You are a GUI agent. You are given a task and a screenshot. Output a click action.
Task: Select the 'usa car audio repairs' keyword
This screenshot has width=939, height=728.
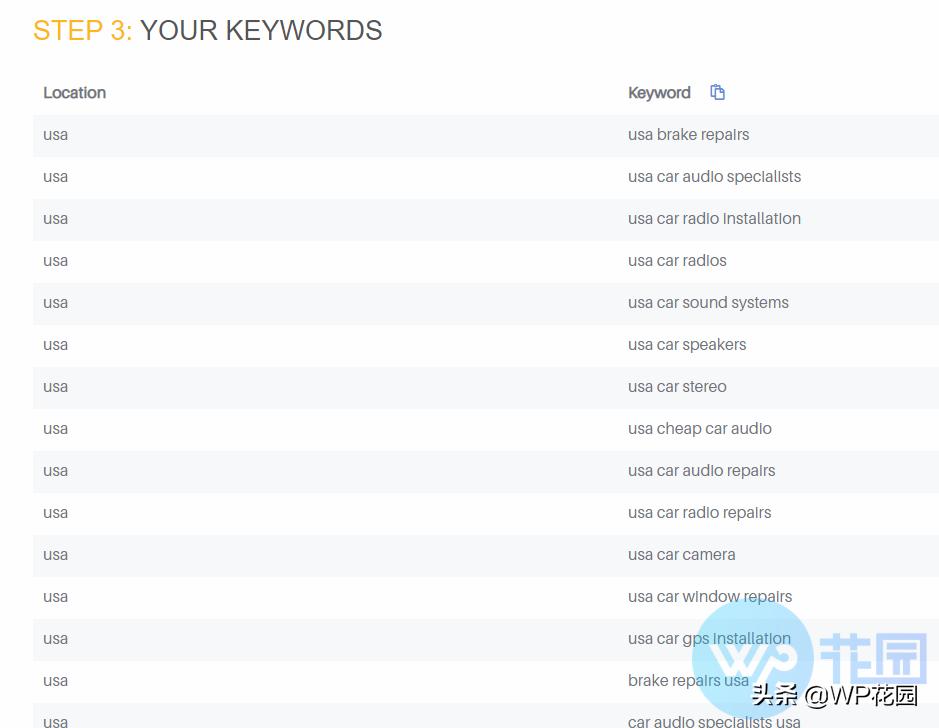tap(701, 471)
